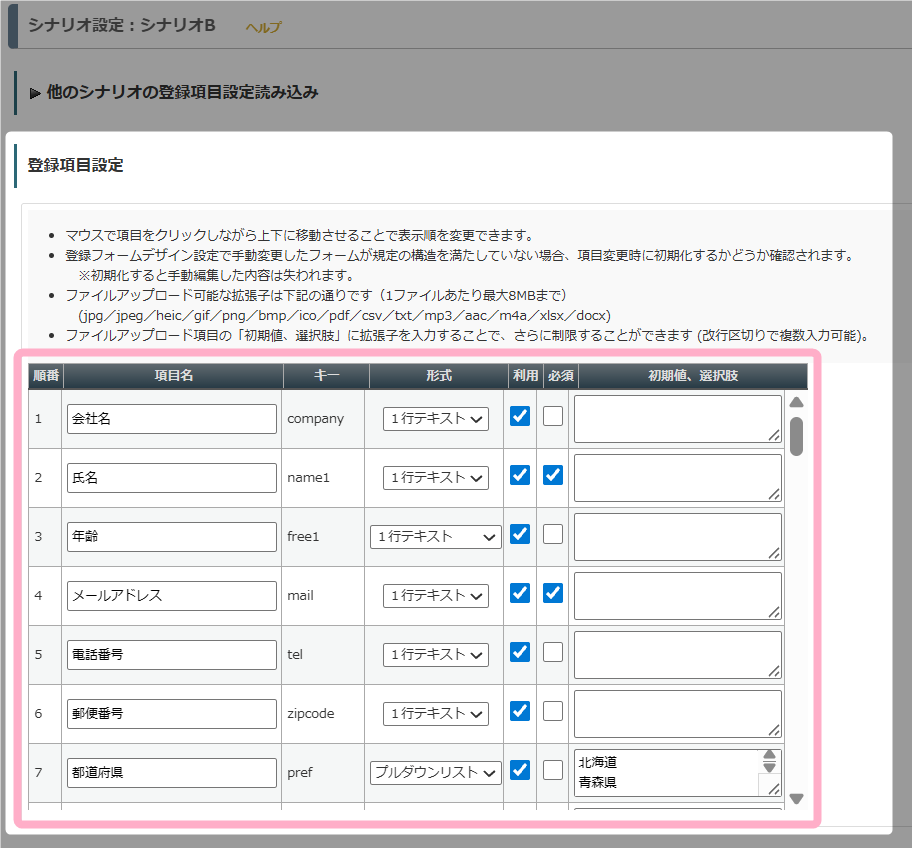Click the scroll up arrow of table
912x848 pixels.
coord(796,402)
